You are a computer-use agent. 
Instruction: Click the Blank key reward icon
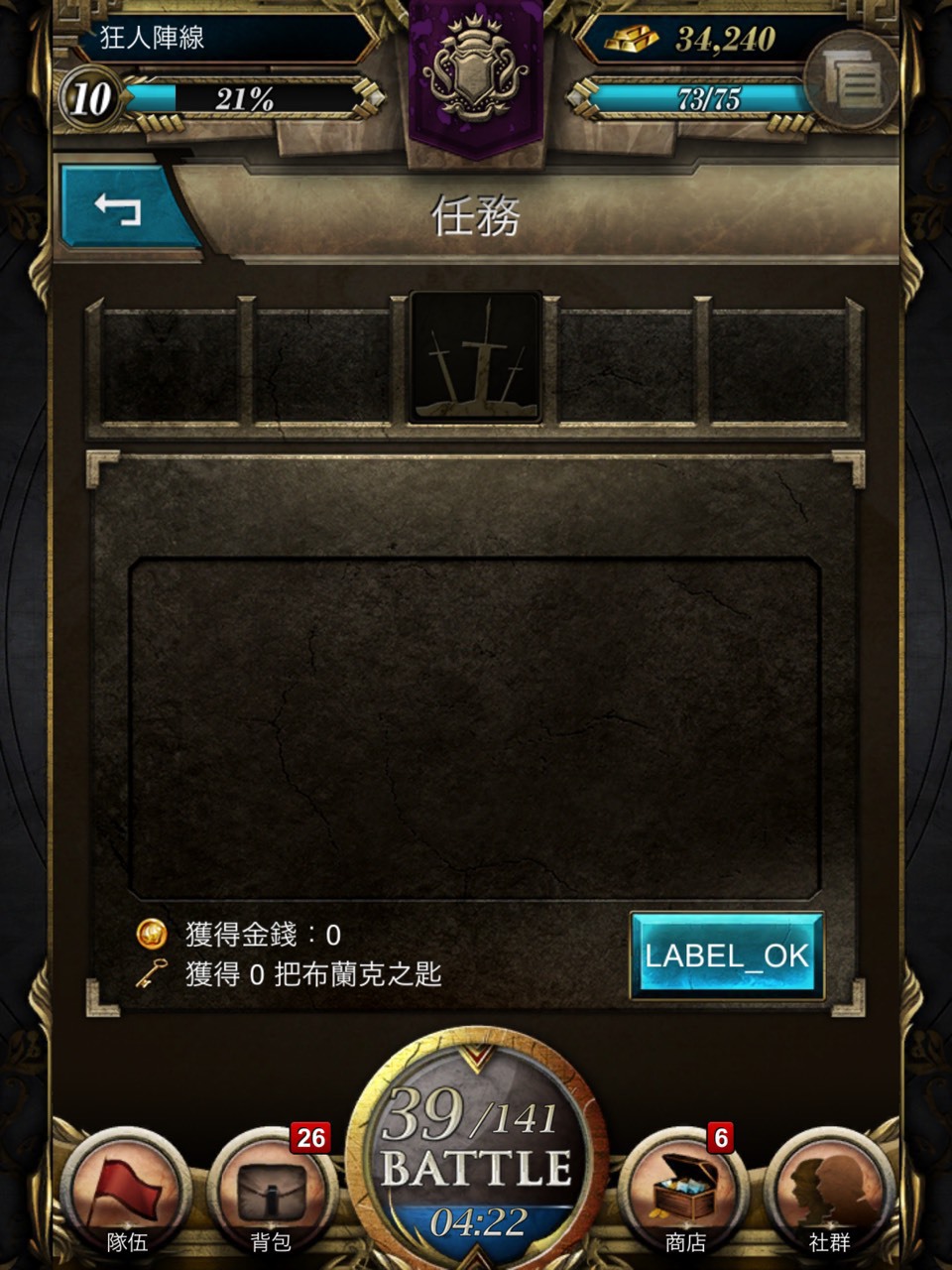pos(151,974)
